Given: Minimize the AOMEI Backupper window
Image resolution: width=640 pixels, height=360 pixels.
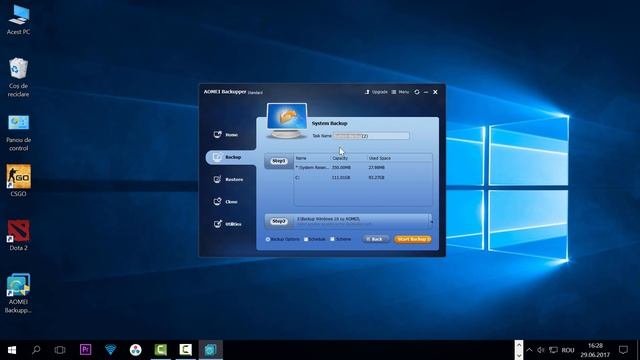Looking at the screenshot, I should click(426, 92).
